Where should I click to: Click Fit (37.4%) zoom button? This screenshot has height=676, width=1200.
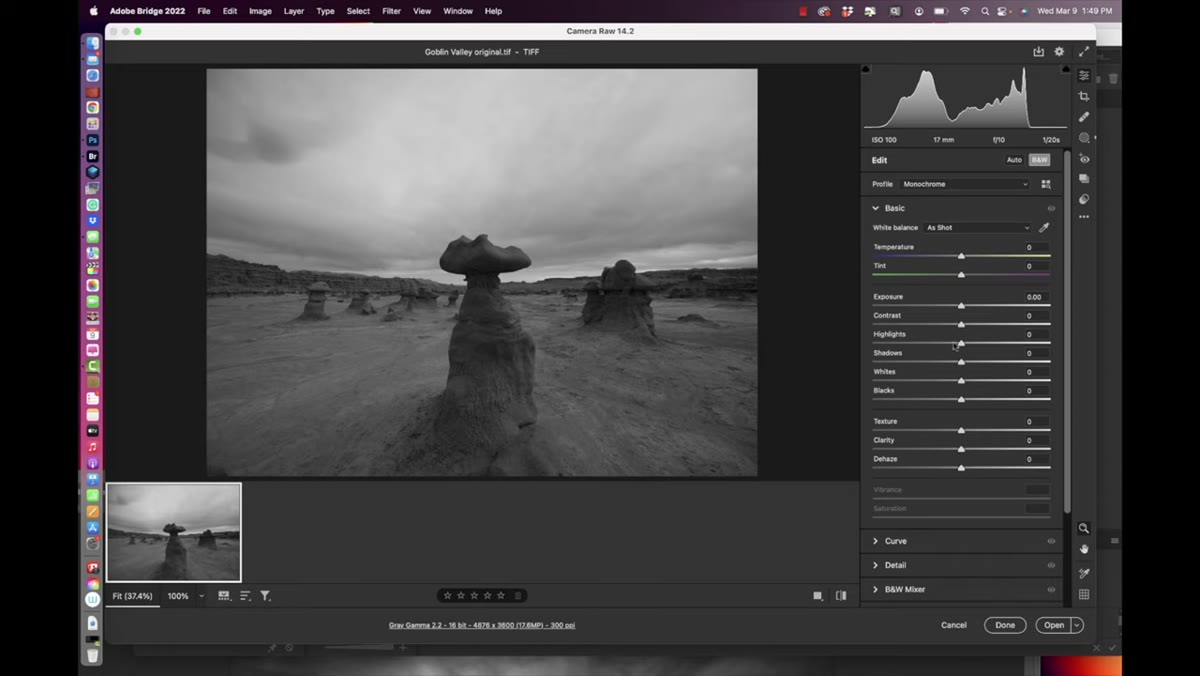(133, 596)
